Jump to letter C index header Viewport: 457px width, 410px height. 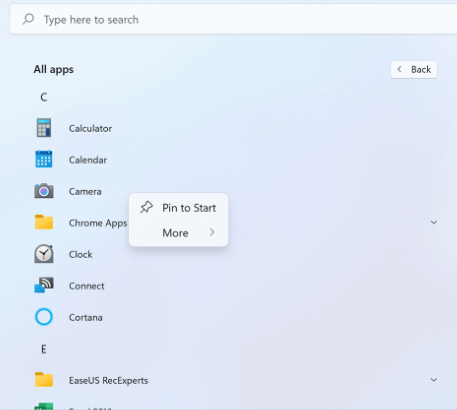click(x=44, y=97)
